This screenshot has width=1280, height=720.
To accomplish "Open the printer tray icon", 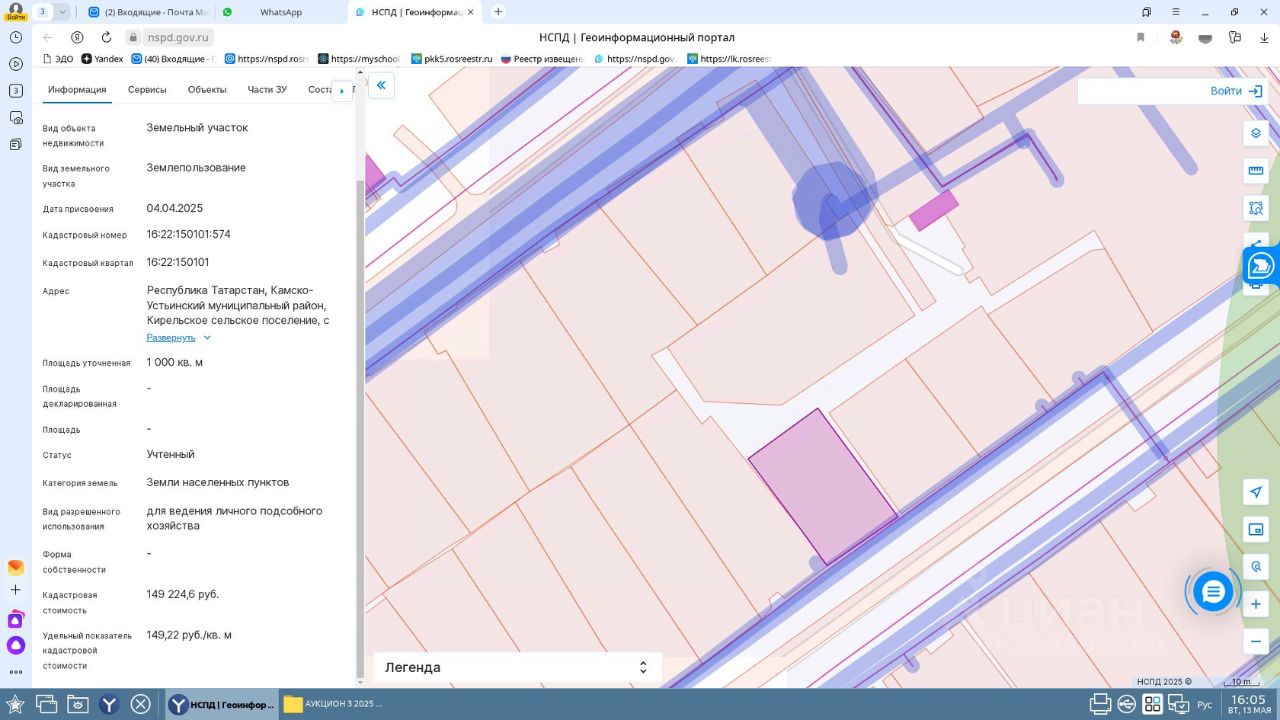I will 1101,704.
